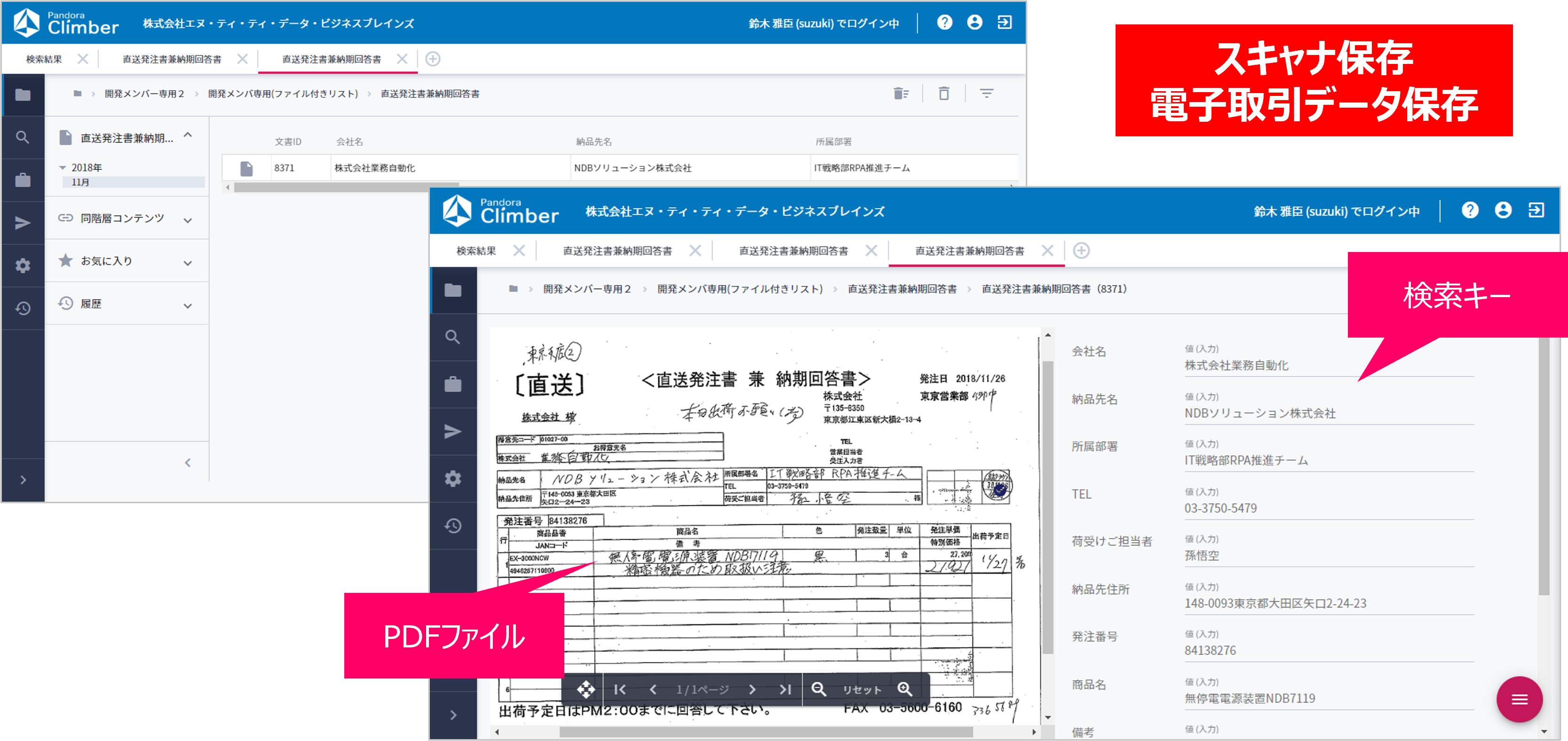
Task: Click logout icon in front window header
Action: 1536,210
